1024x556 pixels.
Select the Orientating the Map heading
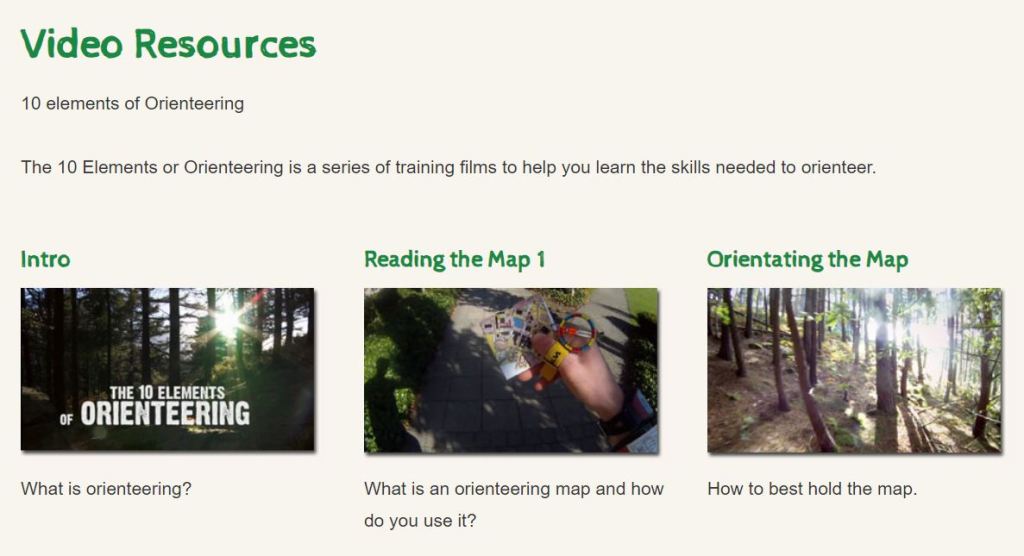(x=807, y=260)
